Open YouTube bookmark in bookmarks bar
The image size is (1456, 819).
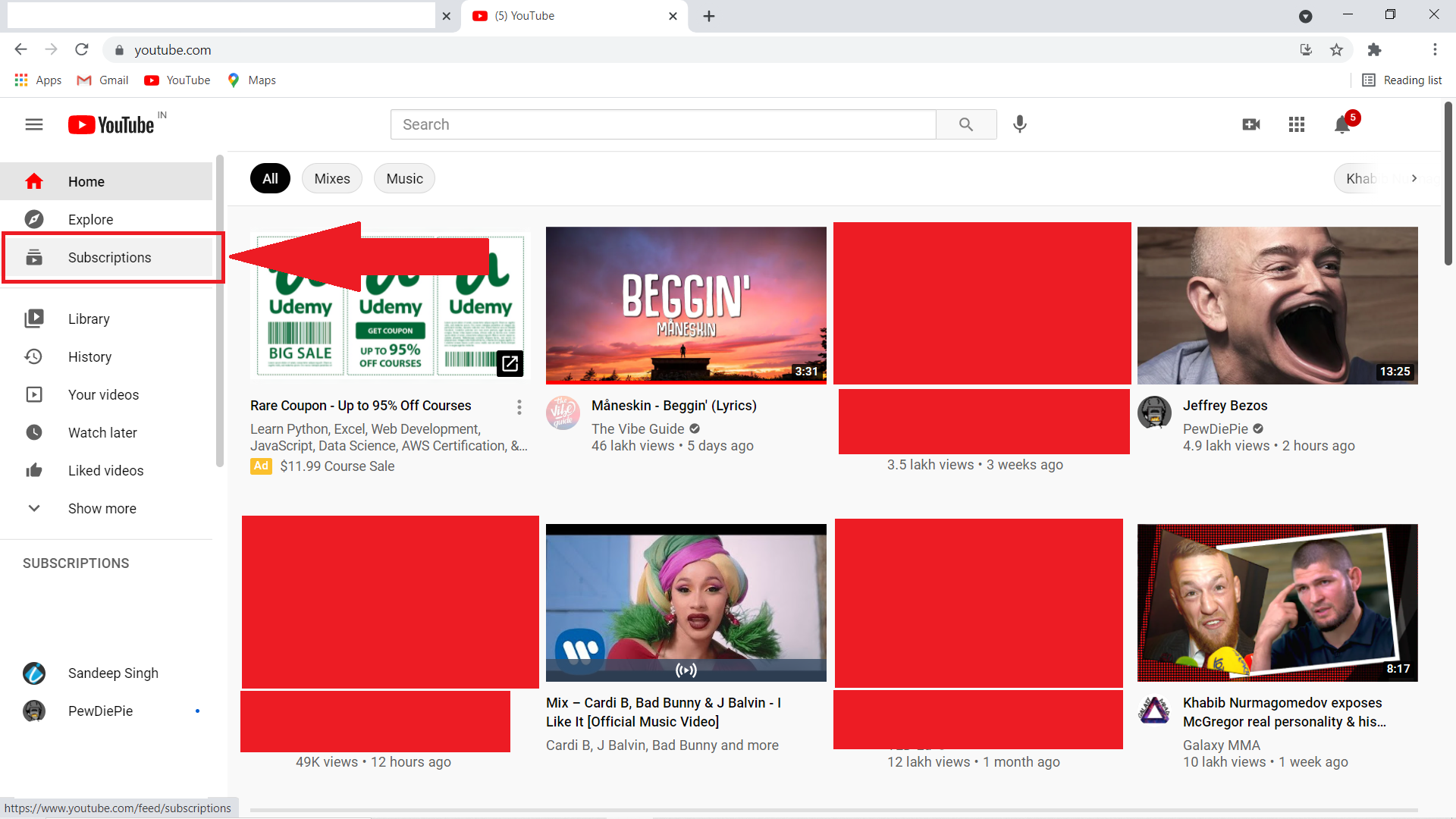pos(177,80)
